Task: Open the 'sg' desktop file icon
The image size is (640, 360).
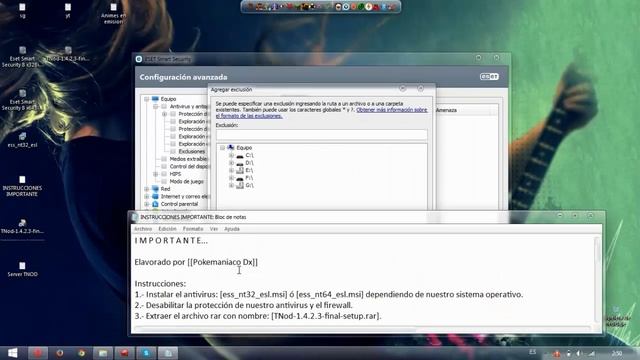Action: 22,10
